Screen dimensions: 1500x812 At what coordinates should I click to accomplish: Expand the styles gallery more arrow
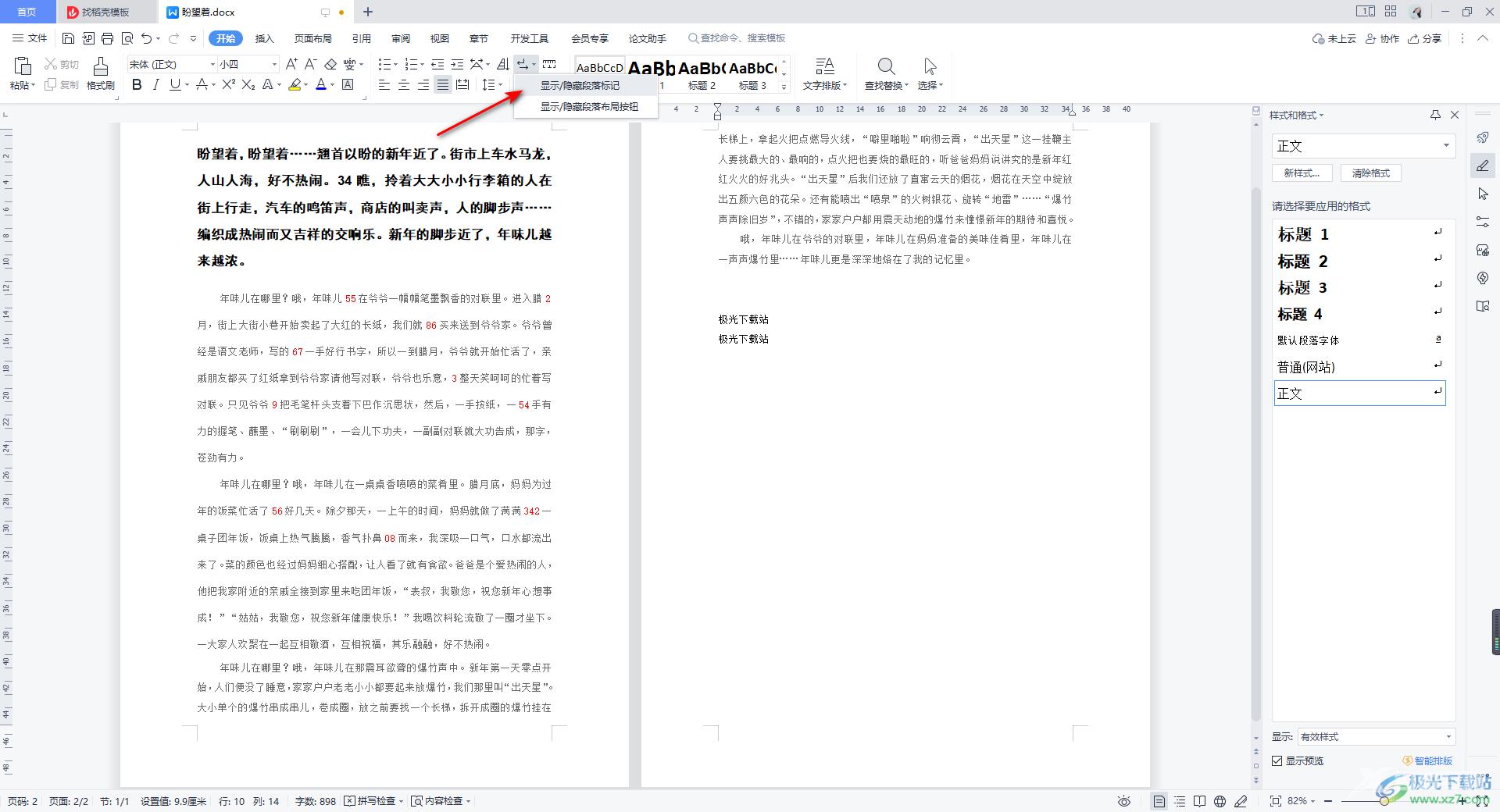[784, 87]
